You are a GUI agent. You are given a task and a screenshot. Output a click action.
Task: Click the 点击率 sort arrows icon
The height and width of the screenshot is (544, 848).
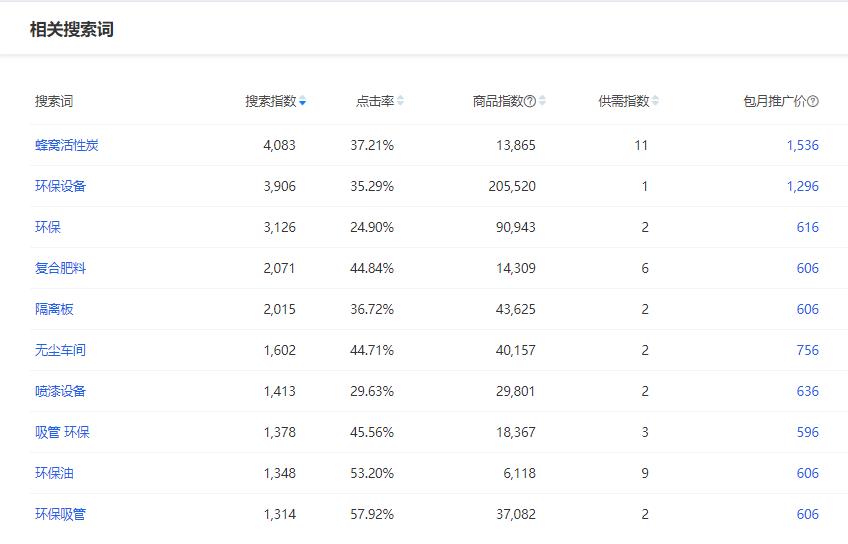coord(400,101)
